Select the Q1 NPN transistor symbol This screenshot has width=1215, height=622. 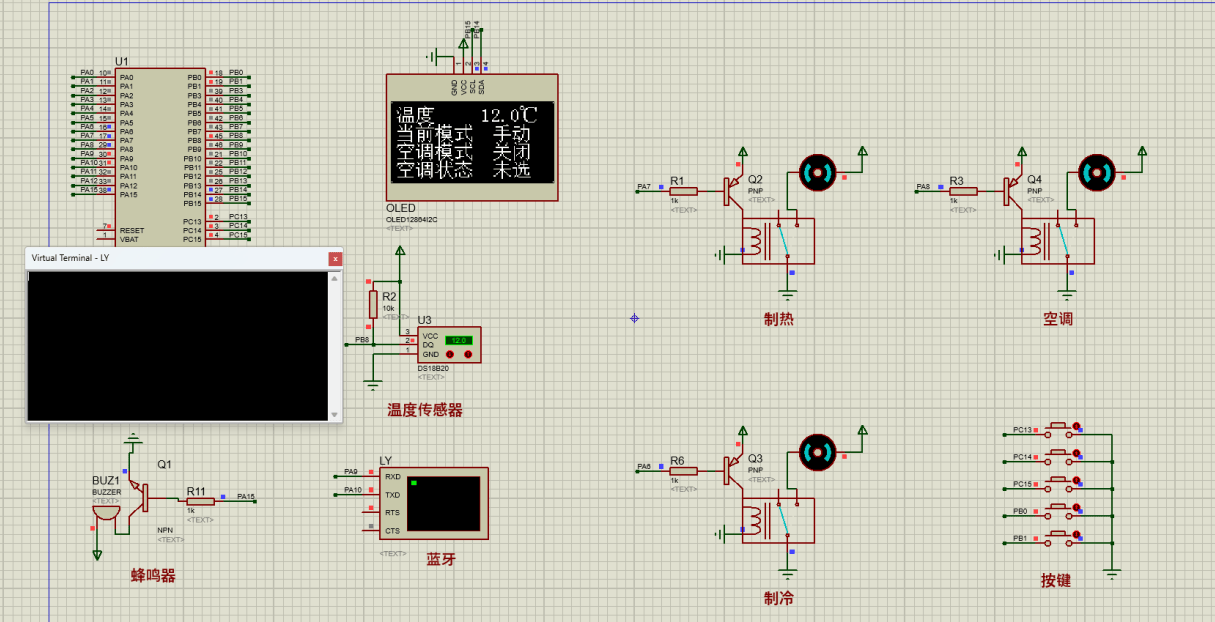[146, 493]
